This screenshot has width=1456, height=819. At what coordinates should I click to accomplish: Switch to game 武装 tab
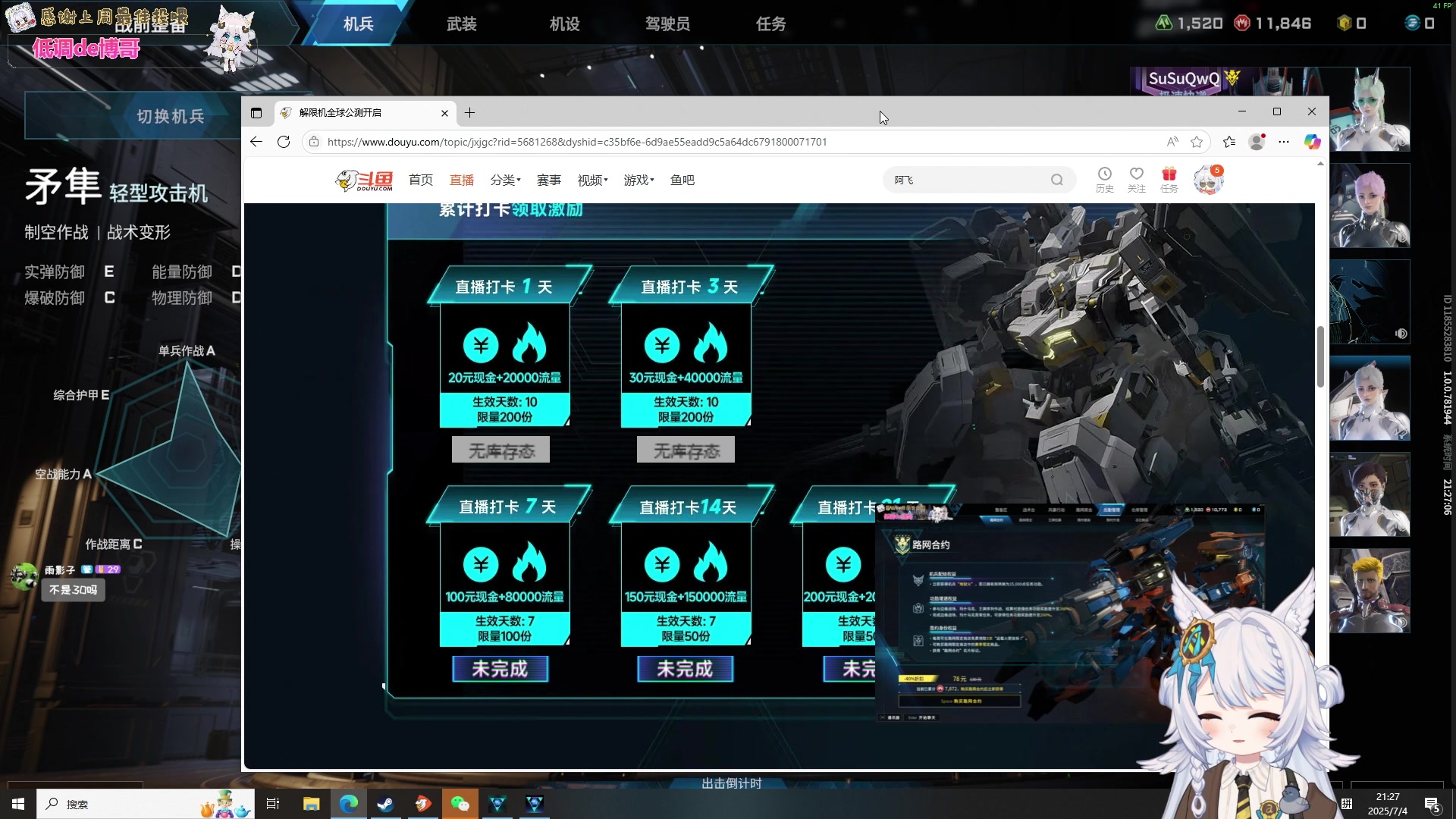462,24
